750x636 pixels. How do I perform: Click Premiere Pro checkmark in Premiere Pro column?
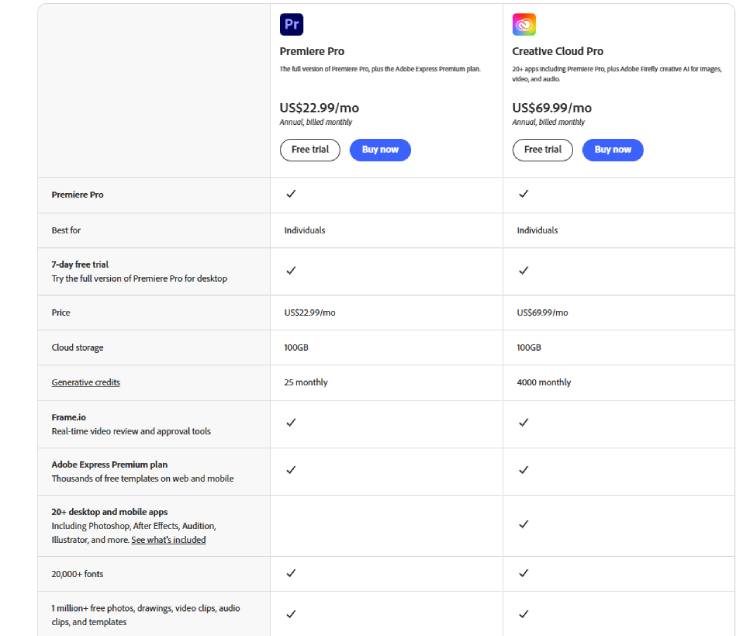[291, 194]
